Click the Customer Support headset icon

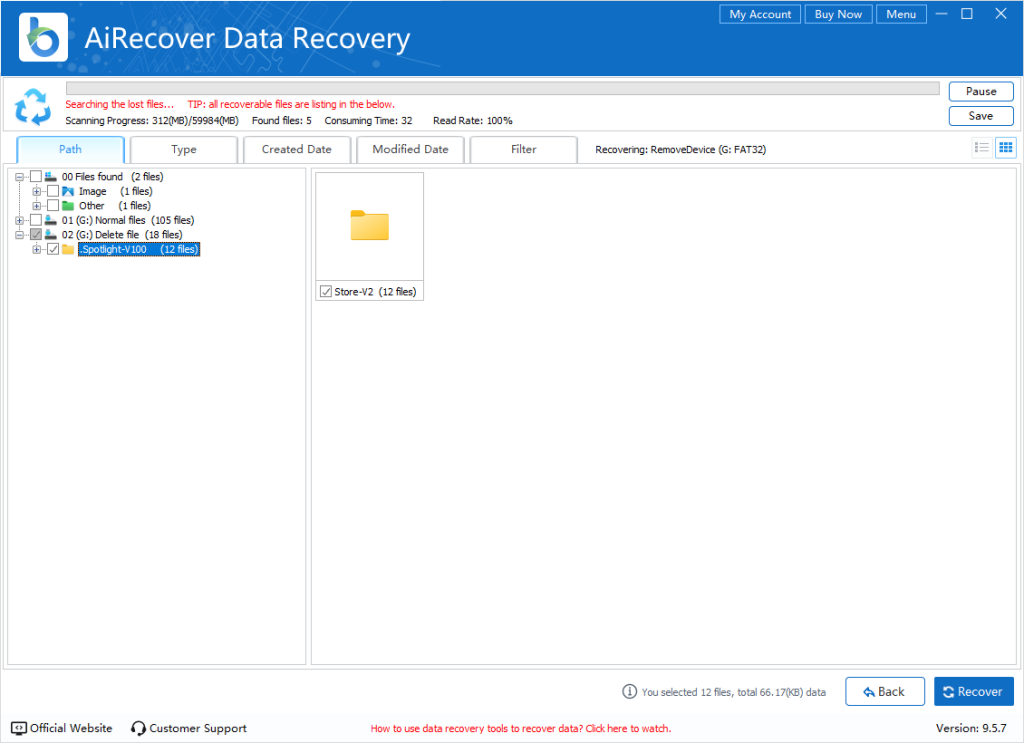click(x=137, y=728)
